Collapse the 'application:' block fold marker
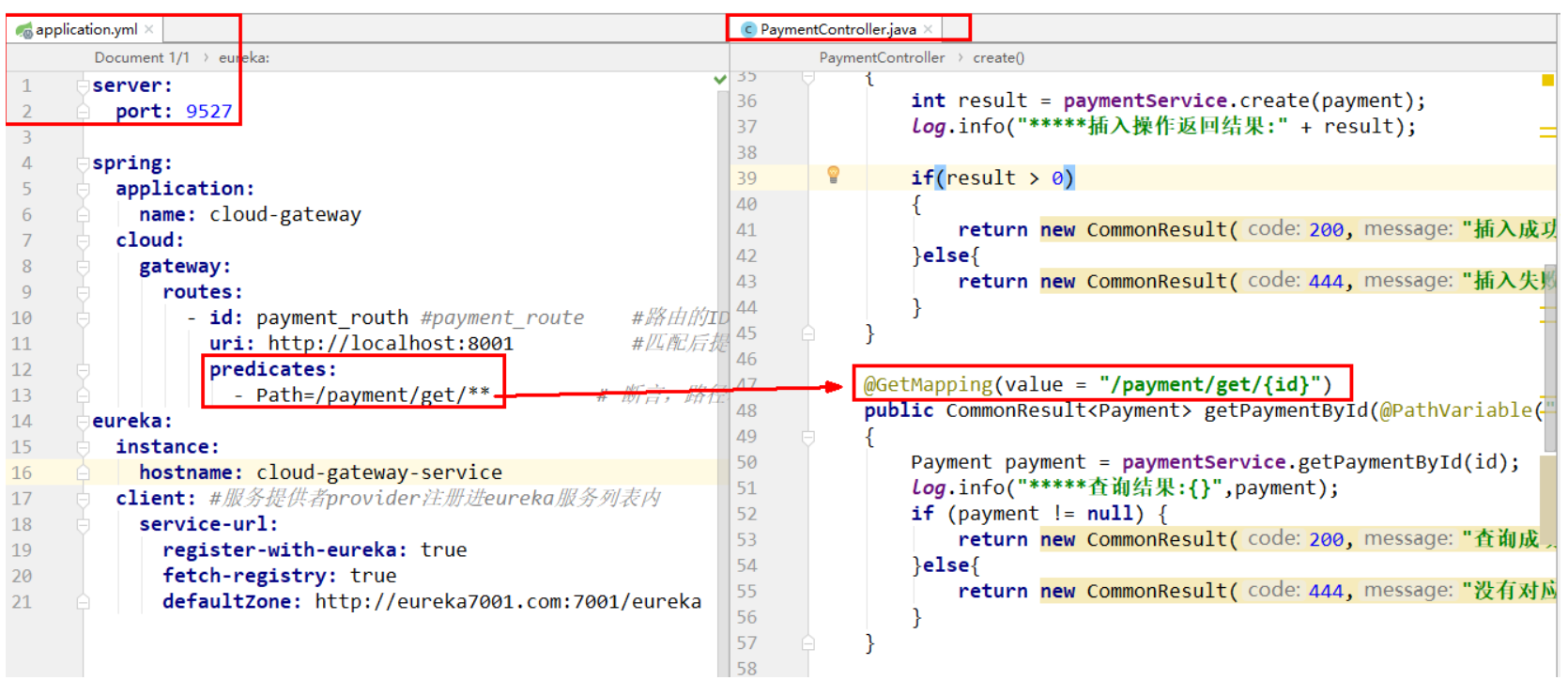Screen dimensions: 1568x696 [x=83, y=189]
